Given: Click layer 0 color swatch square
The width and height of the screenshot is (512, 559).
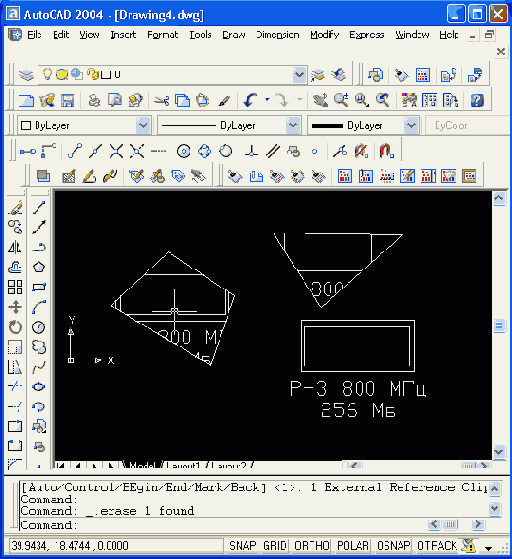Looking at the screenshot, I should (106, 75).
